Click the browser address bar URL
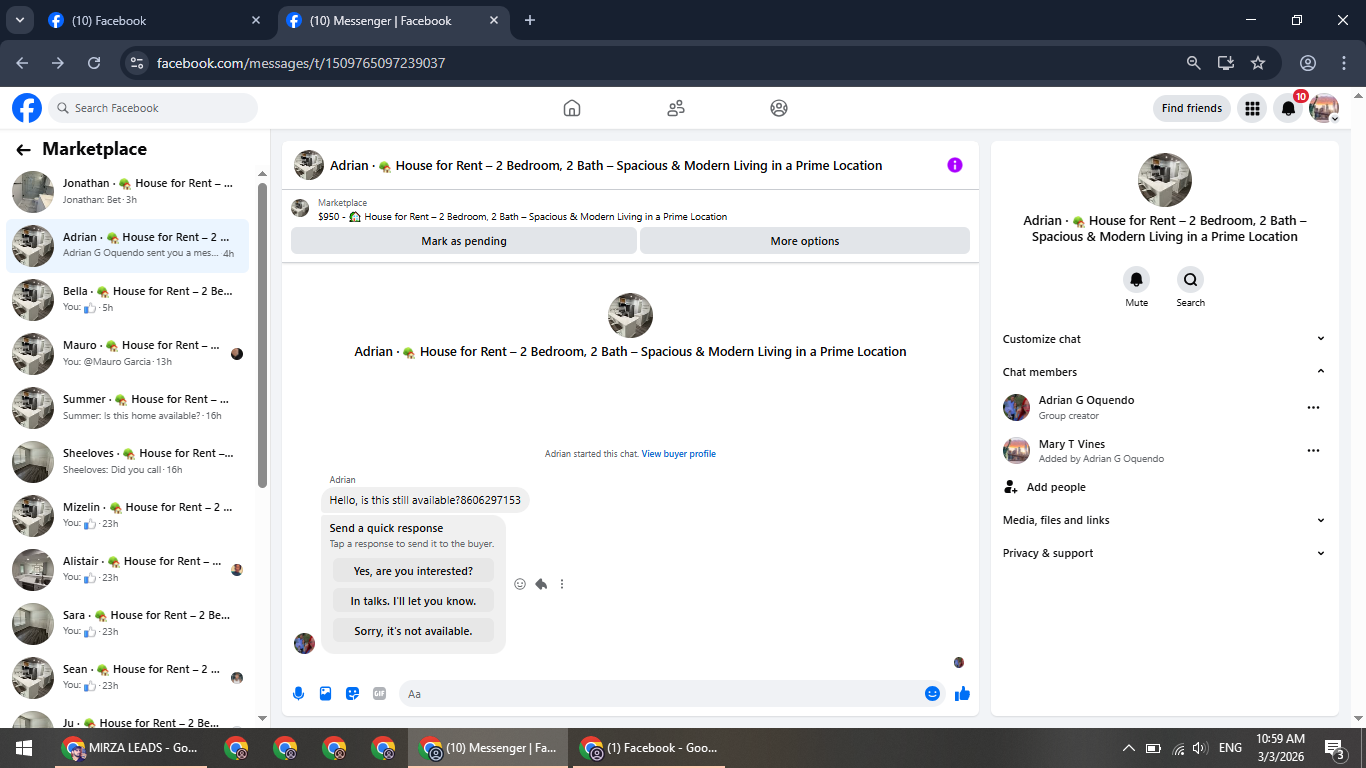This screenshot has width=1366, height=768. point(301,63)
